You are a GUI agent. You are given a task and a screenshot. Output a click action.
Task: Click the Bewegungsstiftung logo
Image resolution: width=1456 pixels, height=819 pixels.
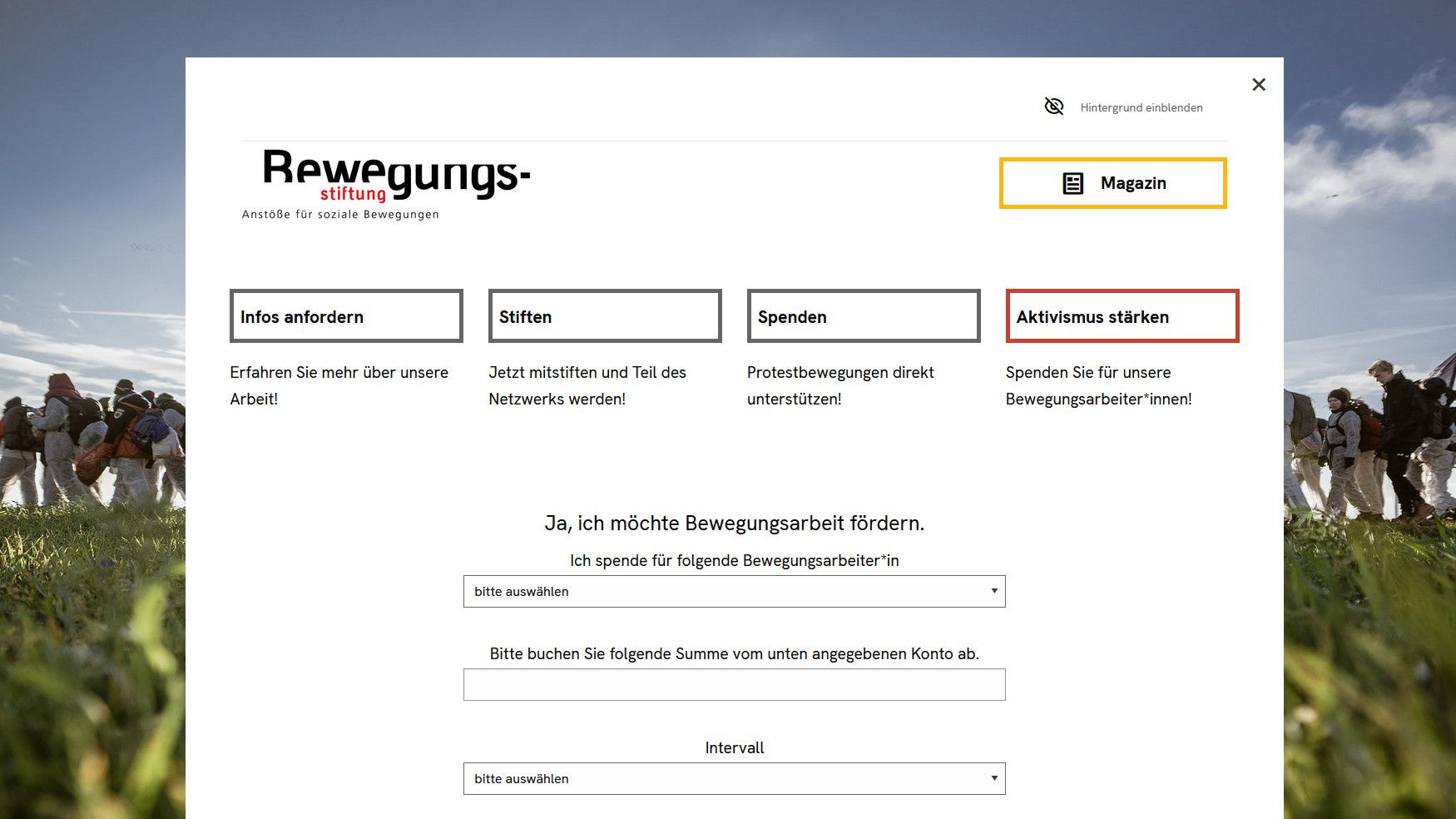(x=396, y=176)
